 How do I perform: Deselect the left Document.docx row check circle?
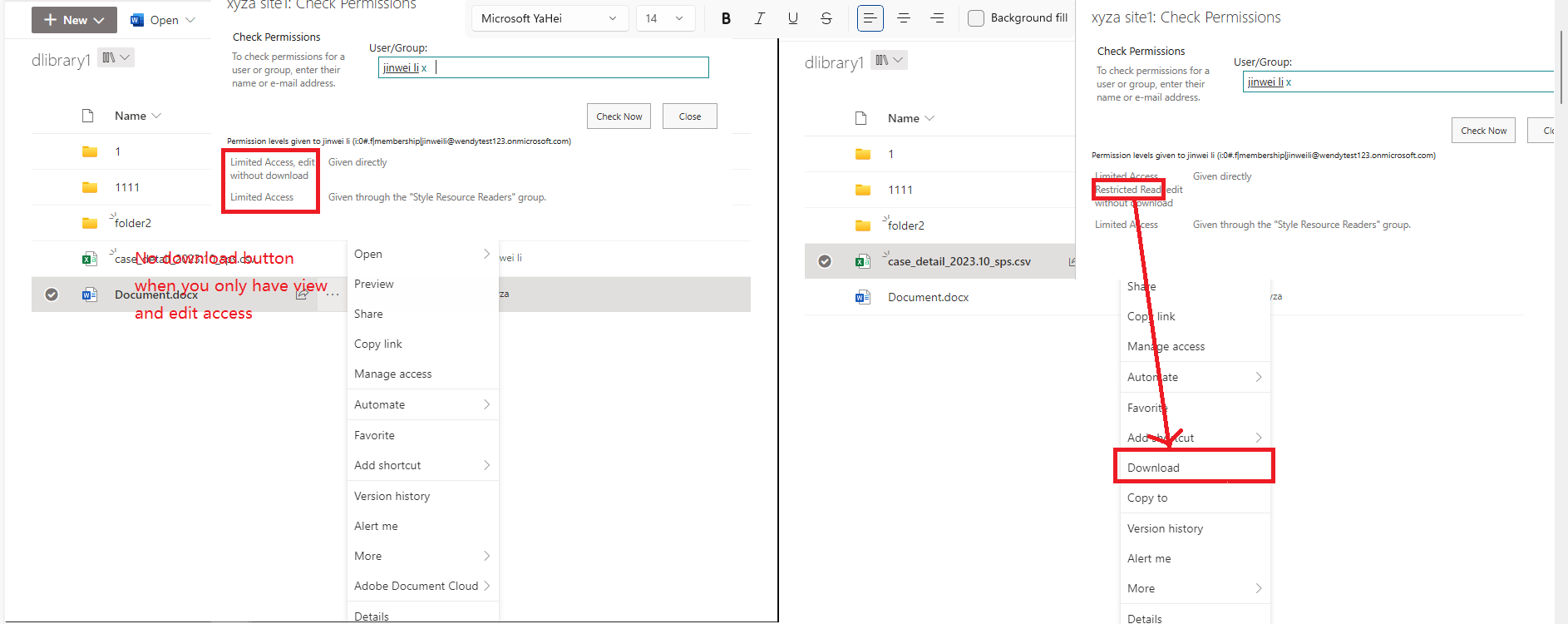pyautogui.click(x=52, y=295)
